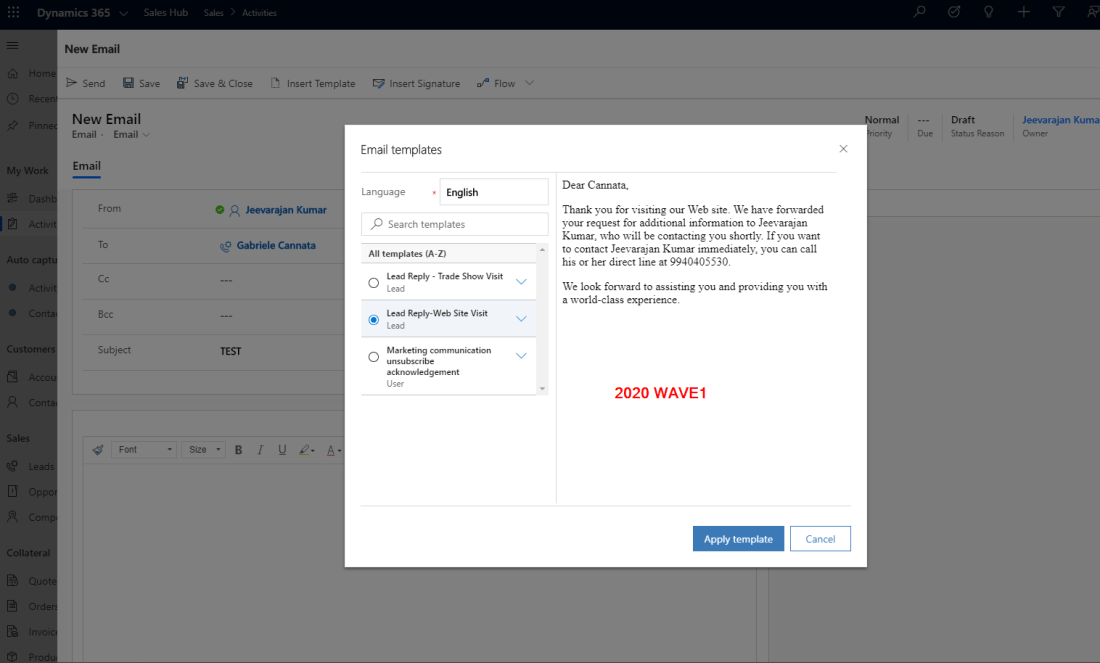Select Lead Reply - Trade Show Visit radio

click(x=374, y=283)
